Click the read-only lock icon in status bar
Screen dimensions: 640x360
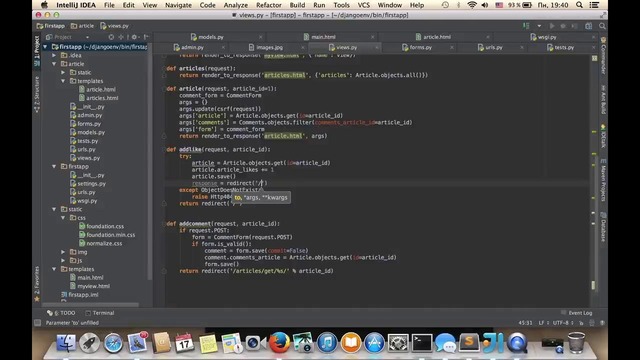point(581,323)
